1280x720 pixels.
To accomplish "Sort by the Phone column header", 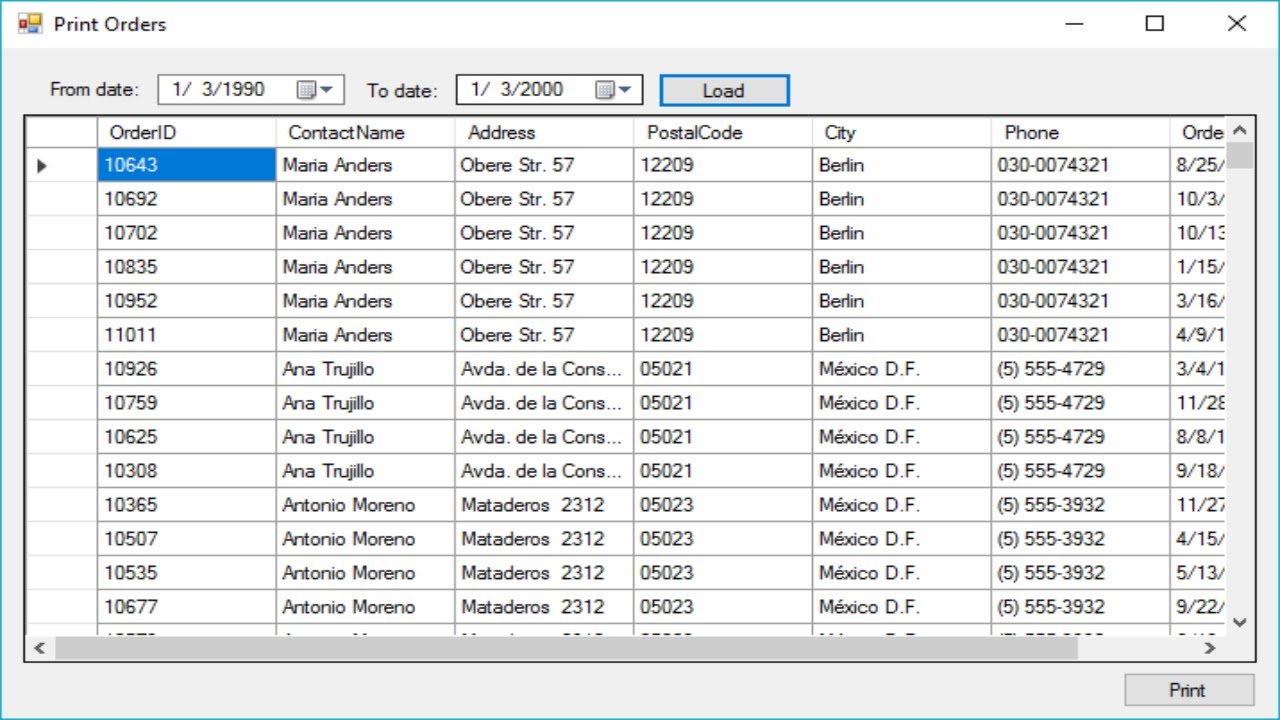I will point(1081,132).
